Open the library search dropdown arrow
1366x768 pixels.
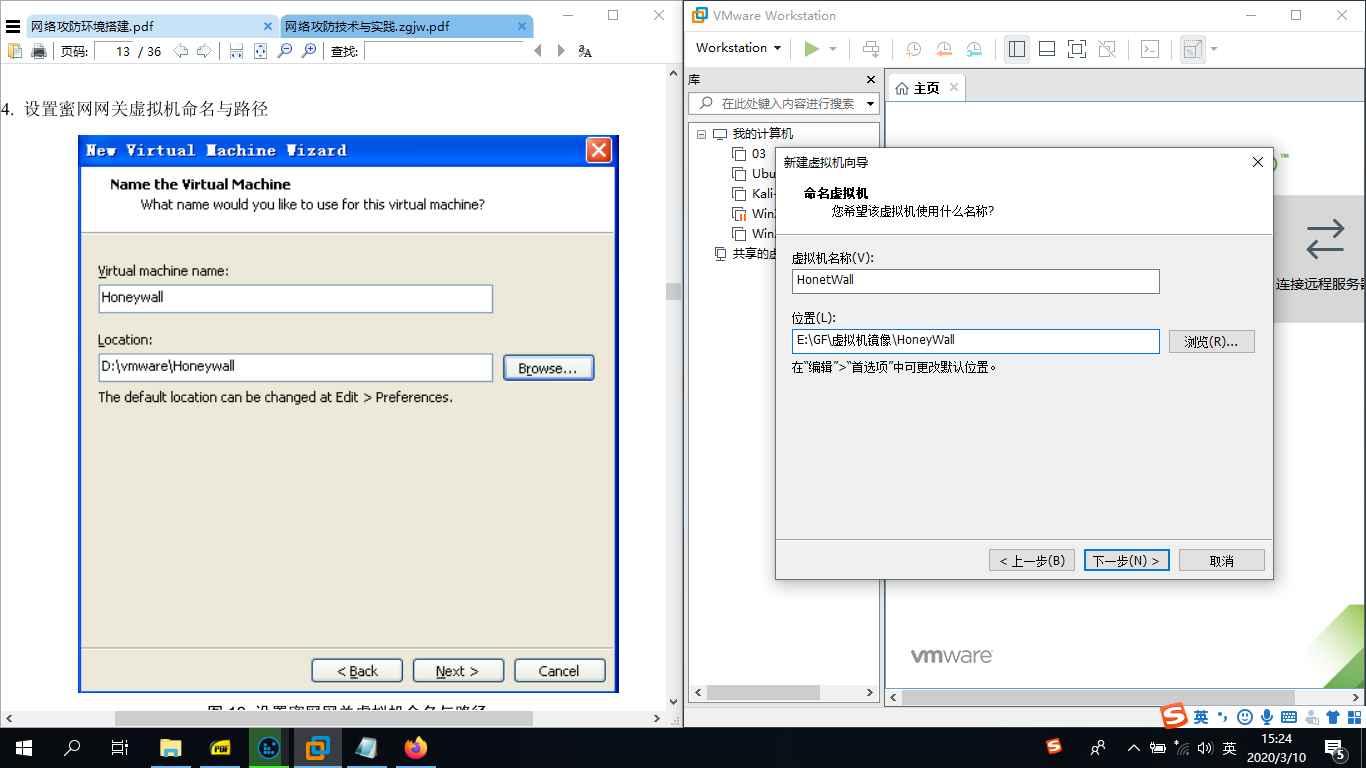870,103
